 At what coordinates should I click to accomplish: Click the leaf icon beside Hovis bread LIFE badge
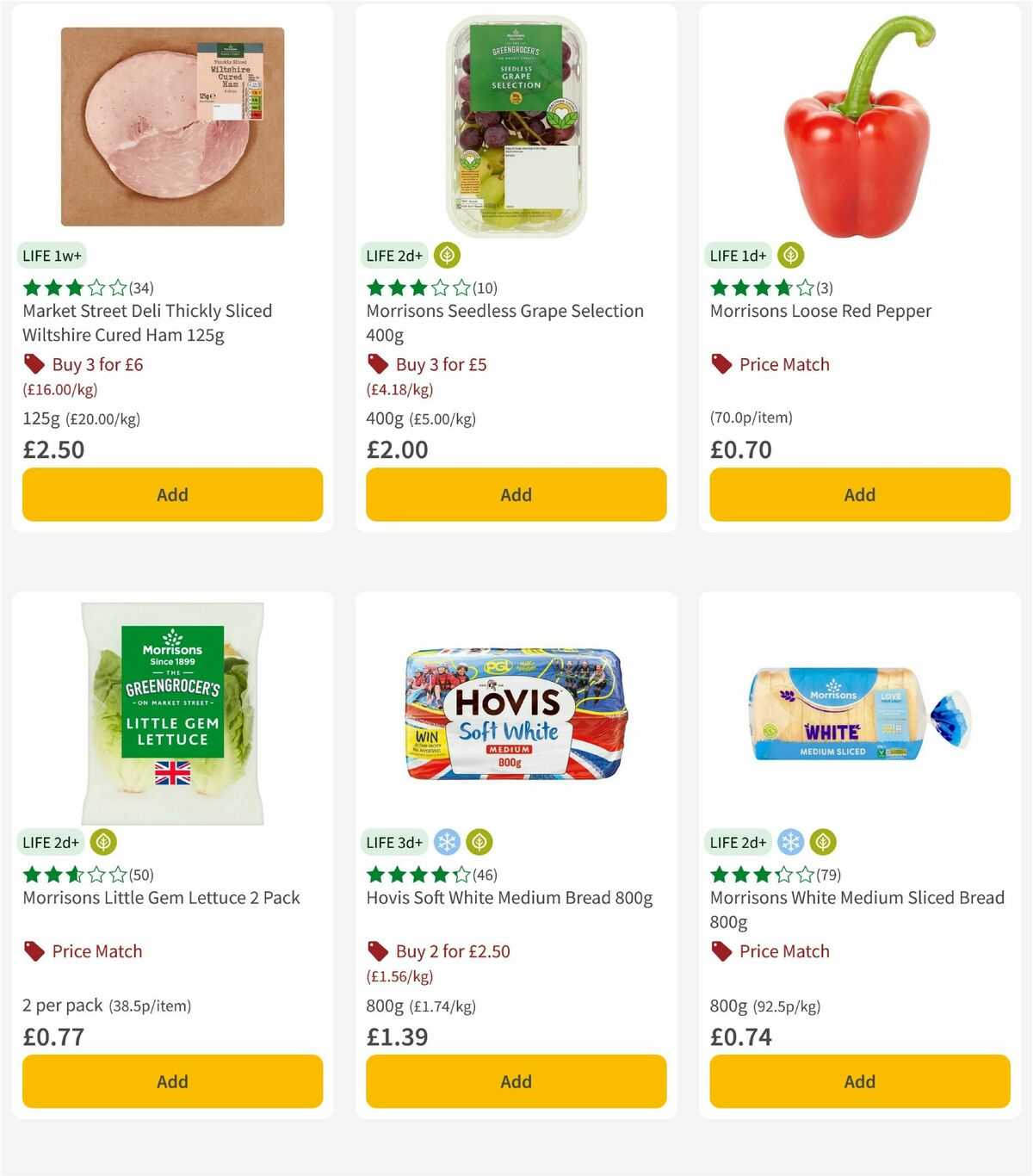click(x=479, y=842)
